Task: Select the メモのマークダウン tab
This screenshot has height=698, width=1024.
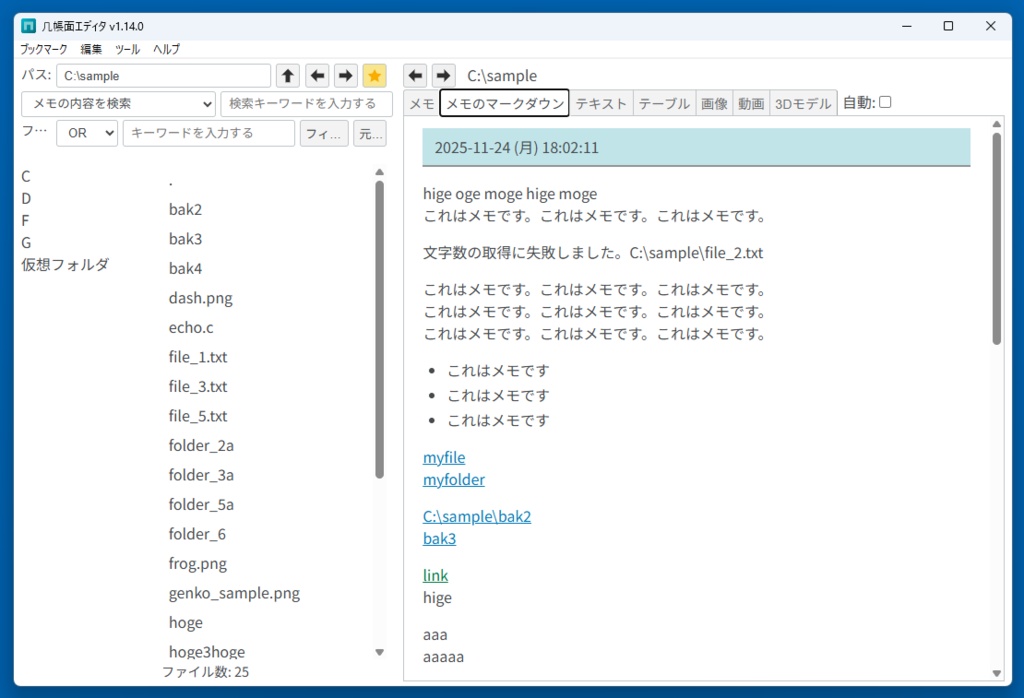Action: (504, 103)
